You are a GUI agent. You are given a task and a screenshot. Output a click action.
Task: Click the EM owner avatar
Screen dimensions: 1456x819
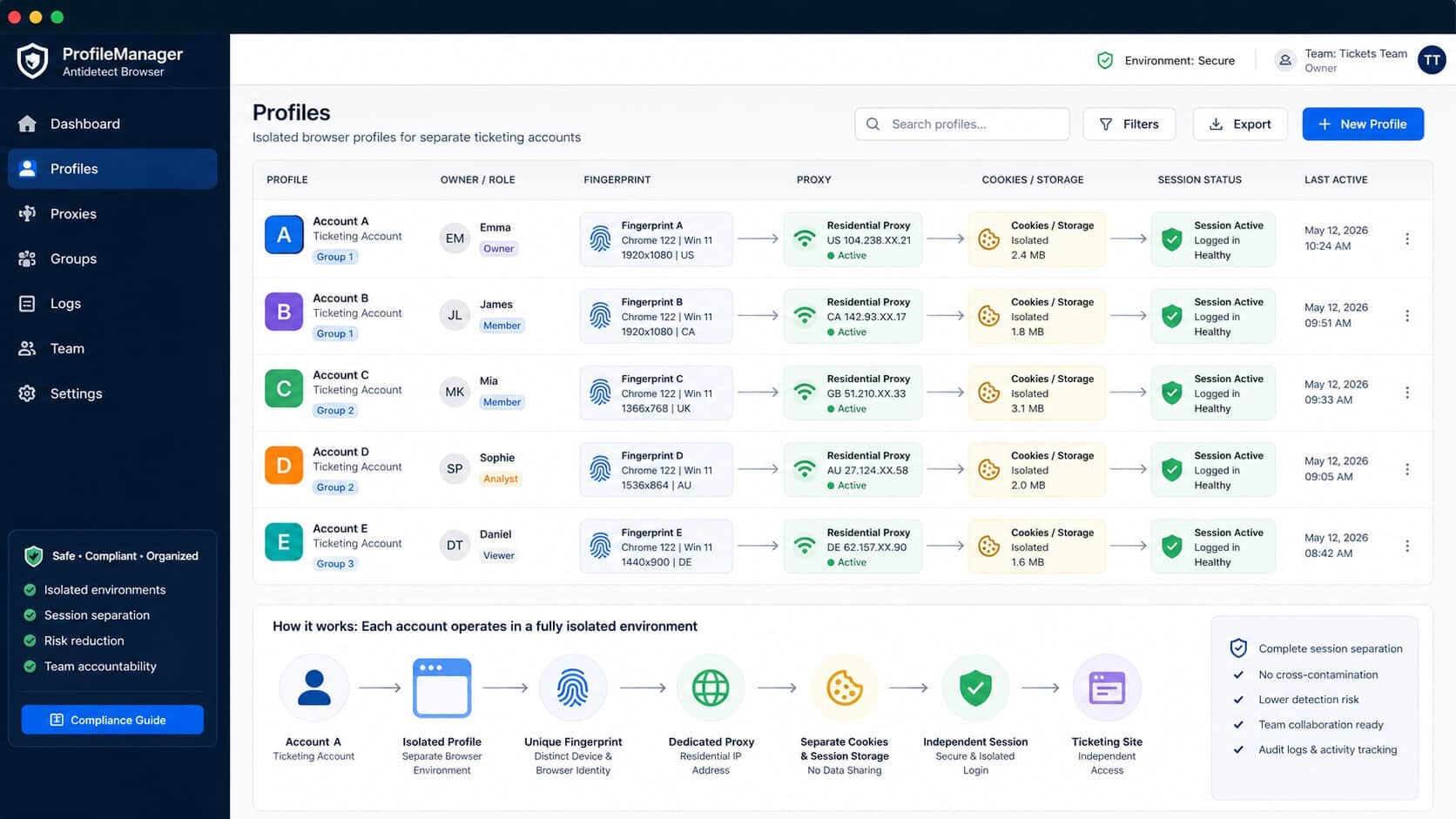[x=455, y=238]
